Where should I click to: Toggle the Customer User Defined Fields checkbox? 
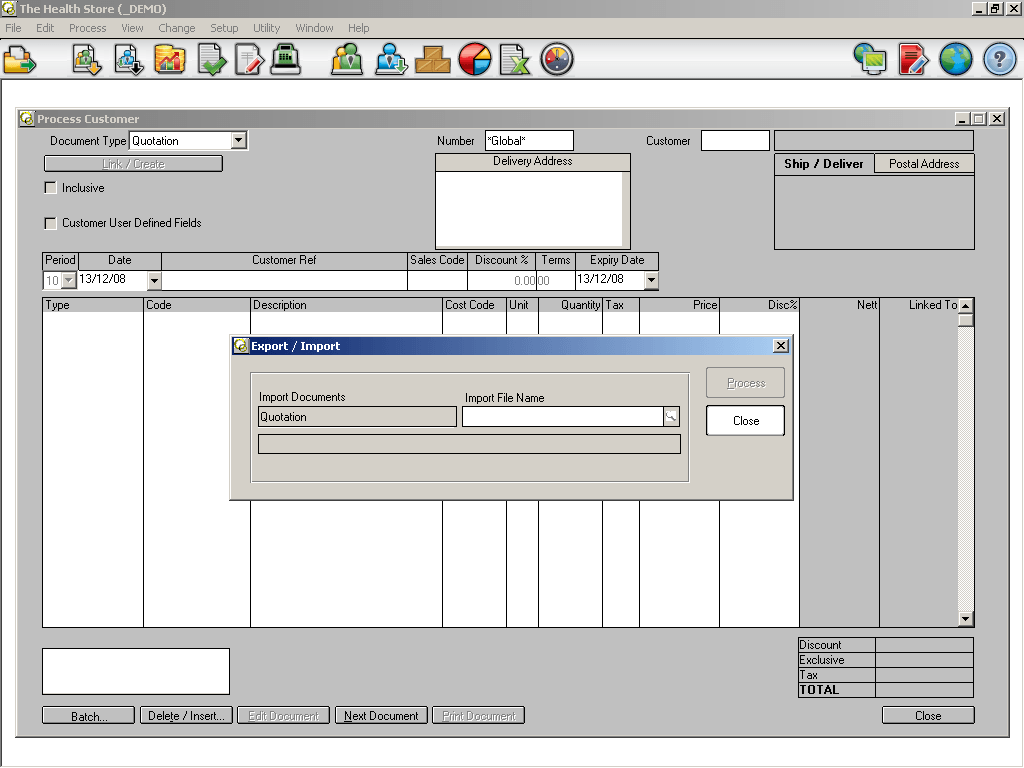tap(50, 223)
